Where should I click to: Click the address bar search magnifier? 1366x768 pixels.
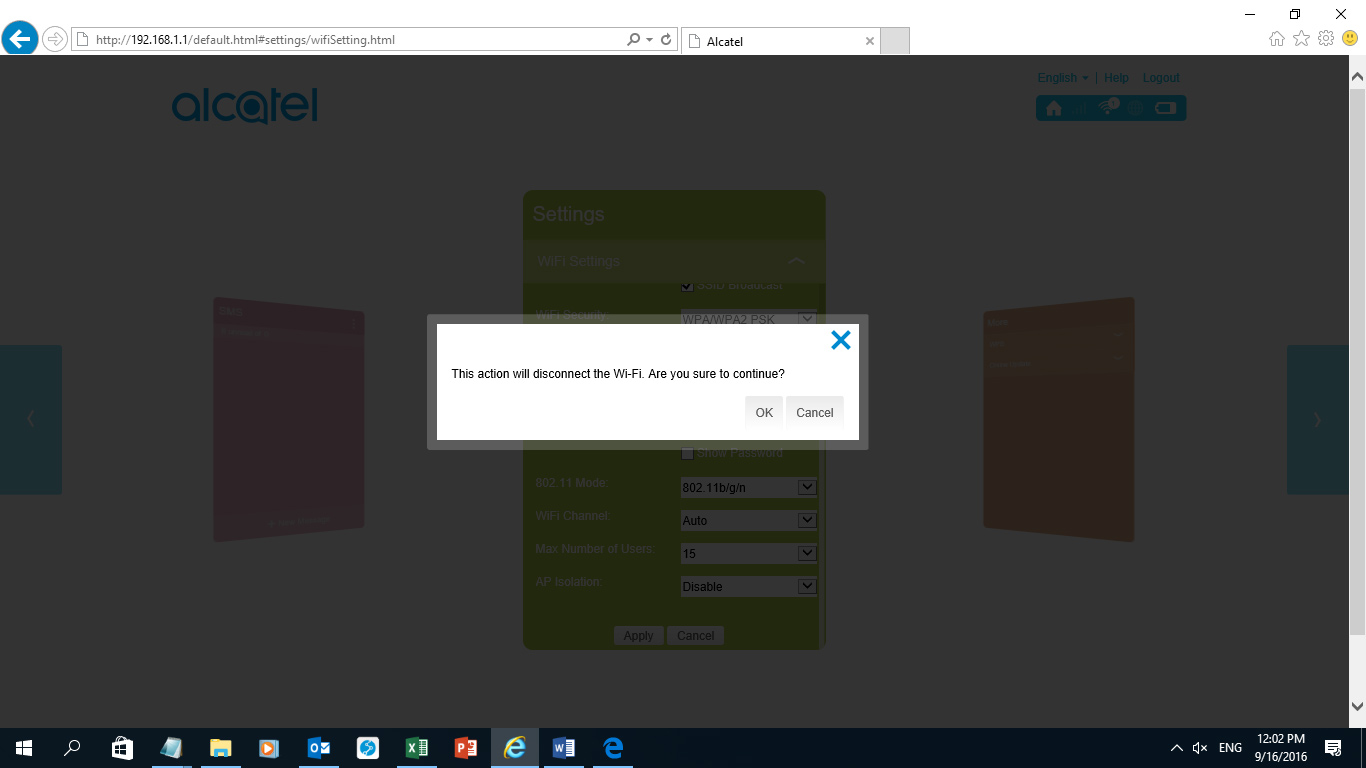[633, 40]
